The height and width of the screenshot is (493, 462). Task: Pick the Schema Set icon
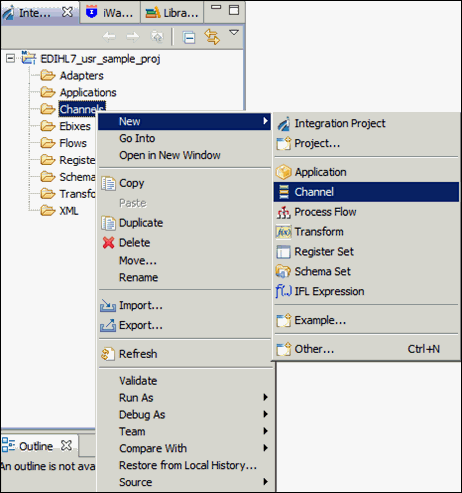[283, 271]
